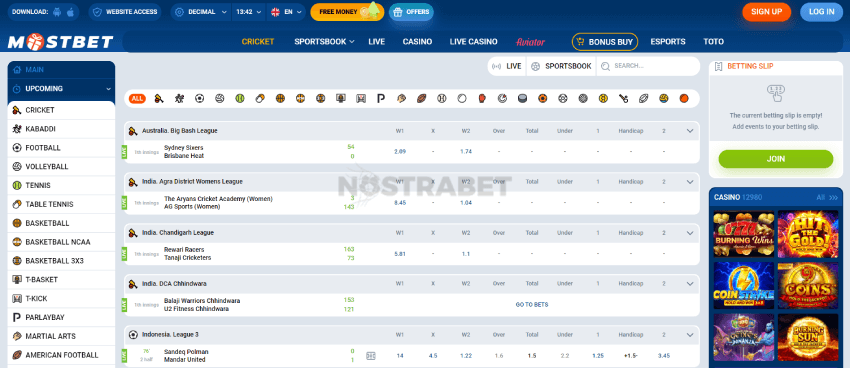This screenshot has height=368, width=850.
Task: Expand the Upcoming sidebar section
Action: (x=61, y=88)
